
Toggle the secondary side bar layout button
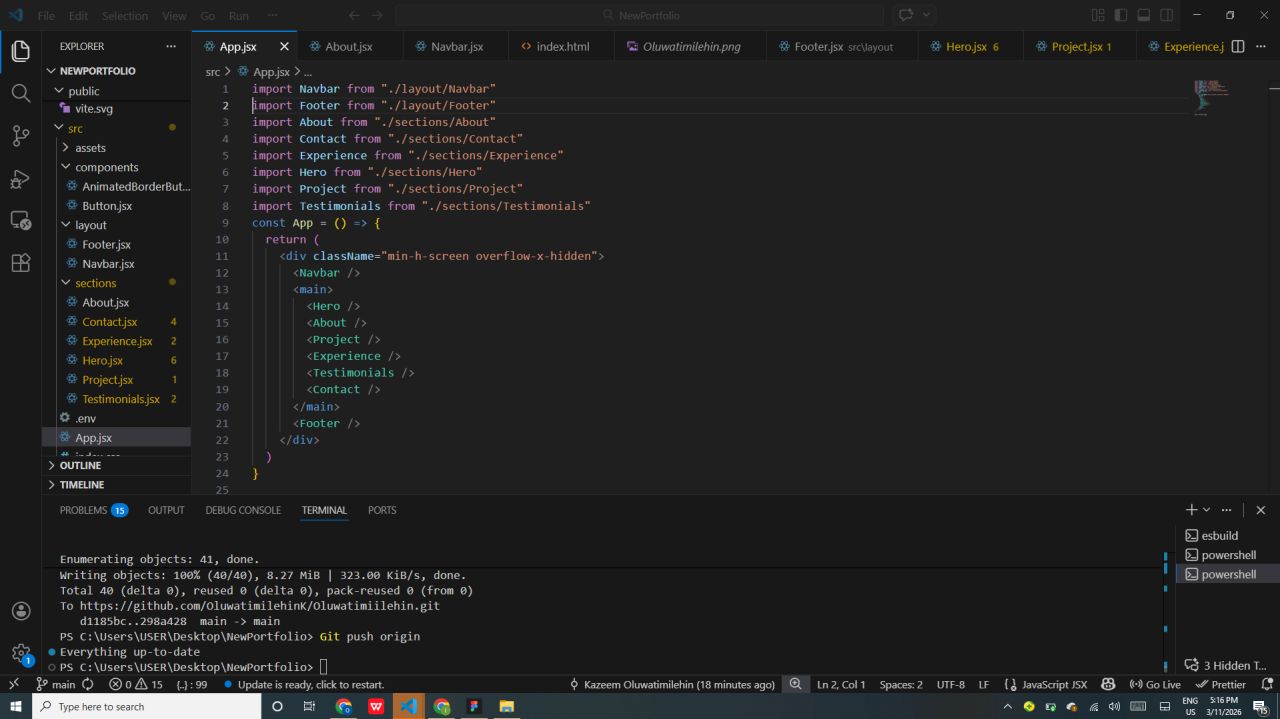pyautogui.click(x=1167, y=15)
